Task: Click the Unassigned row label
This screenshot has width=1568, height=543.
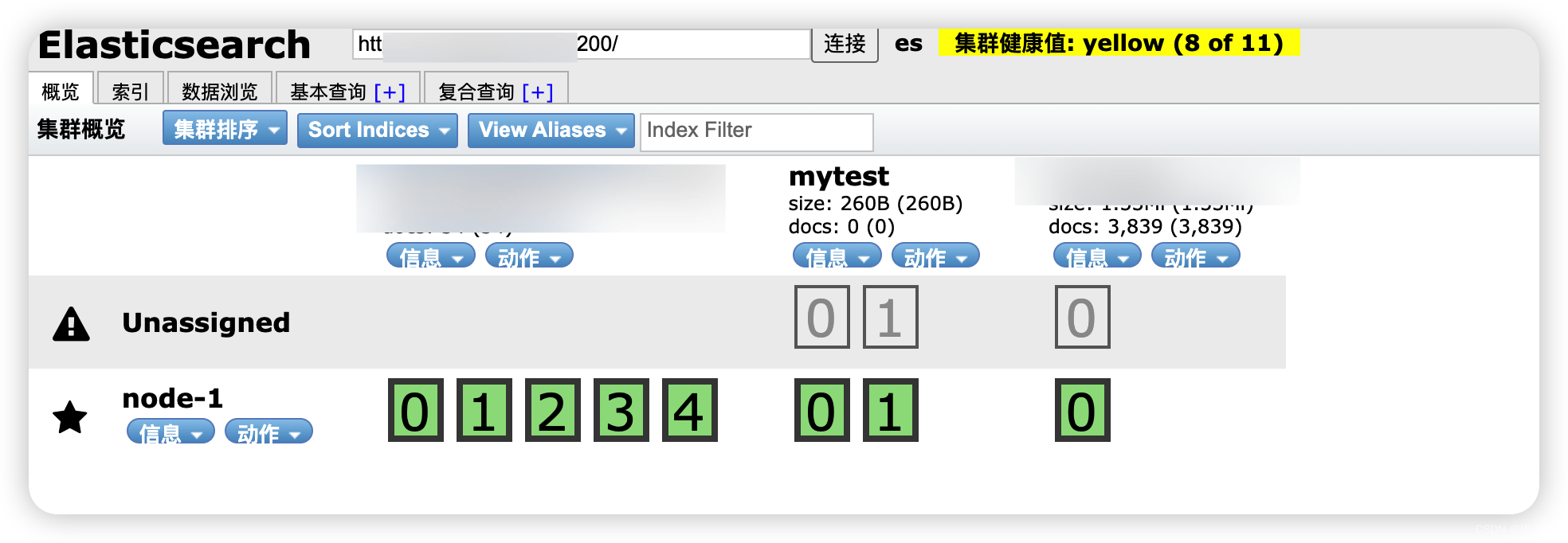Action: pyautogui.click(x=206, y=322)
